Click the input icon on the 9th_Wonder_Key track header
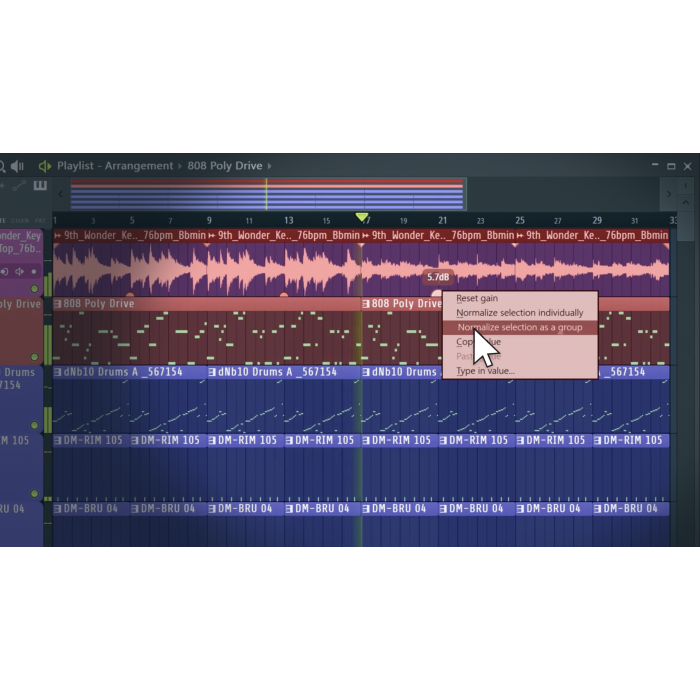Screen dimensions: 700x700 [4, 271]
